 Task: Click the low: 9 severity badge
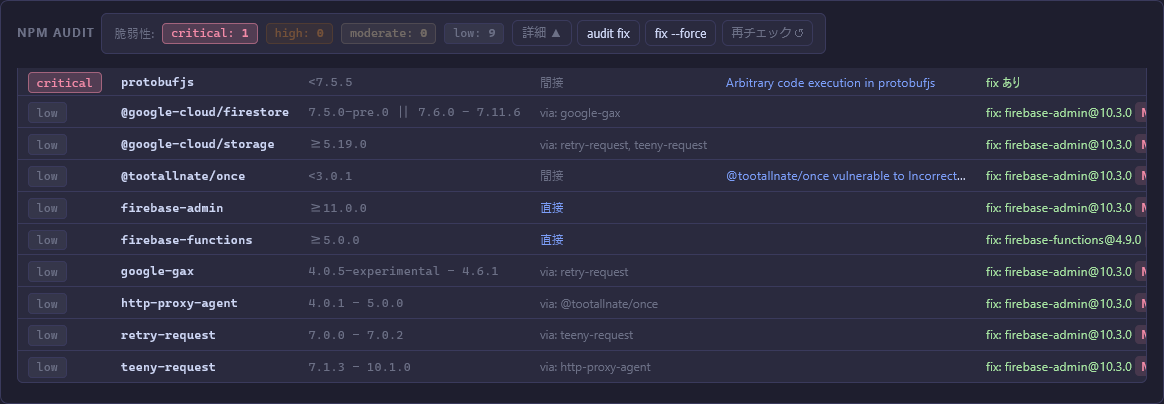pos(474,33)
